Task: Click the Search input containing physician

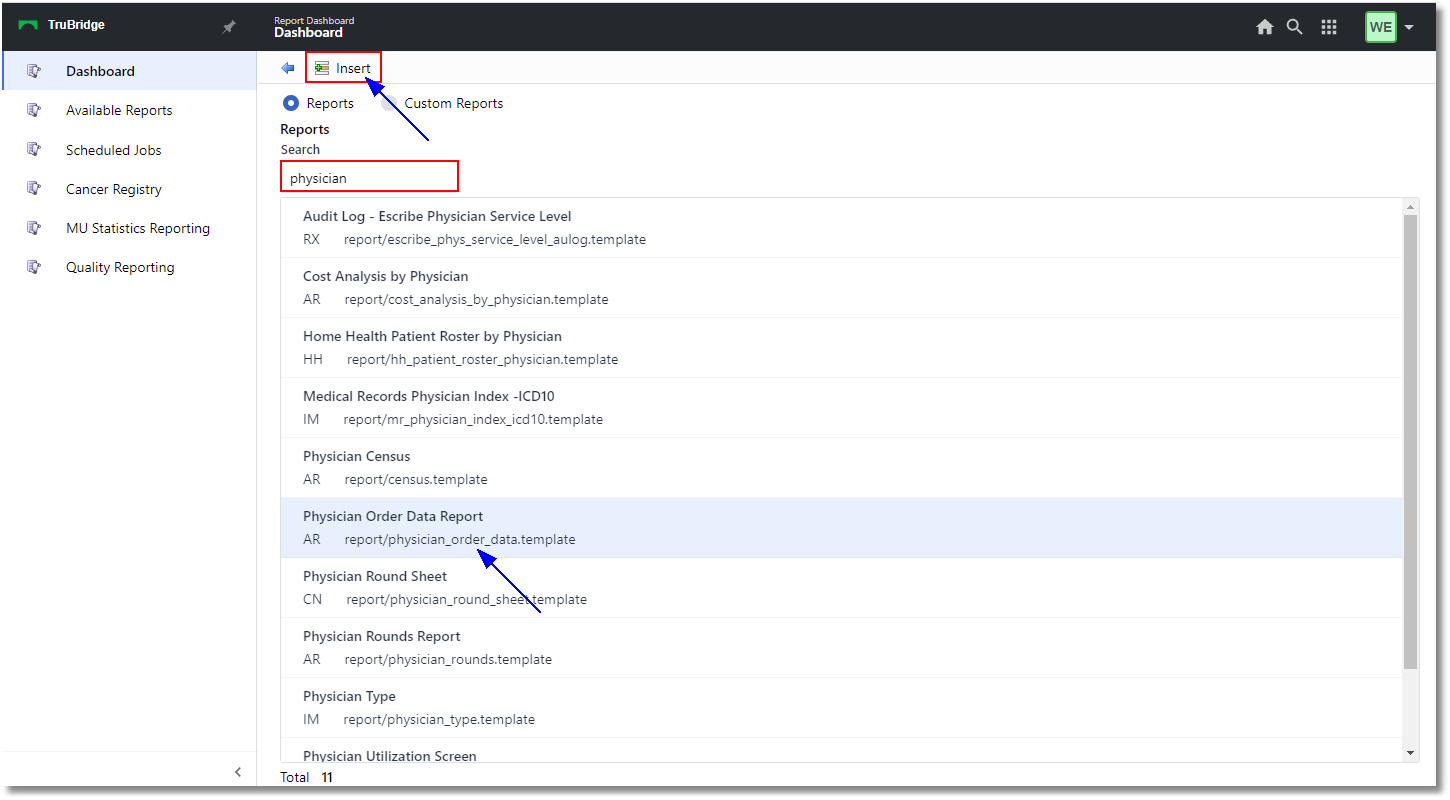Action: pyautogui.click(x=369, y=176)
